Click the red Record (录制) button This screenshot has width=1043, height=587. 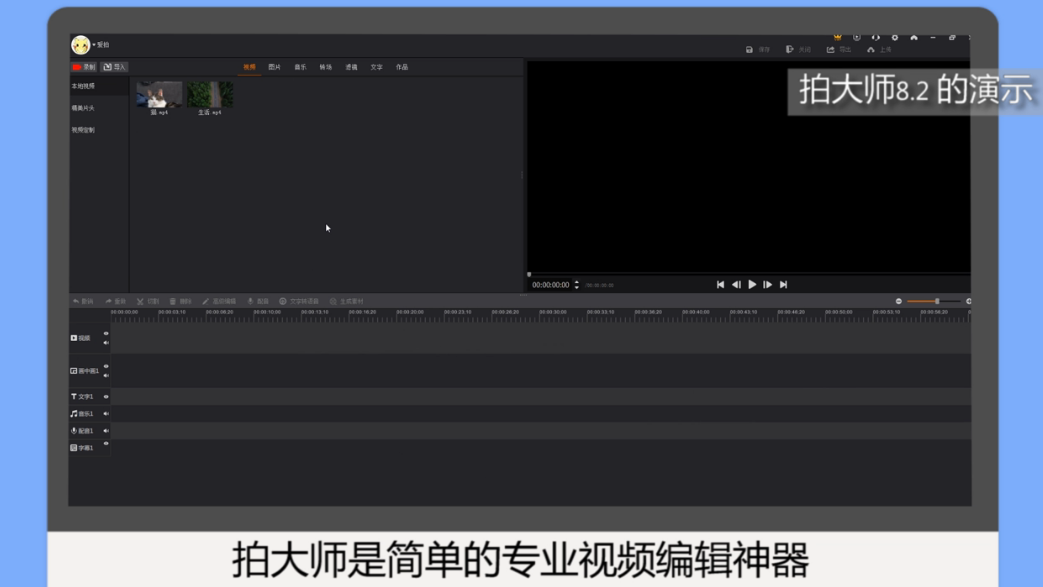(84, 67)
